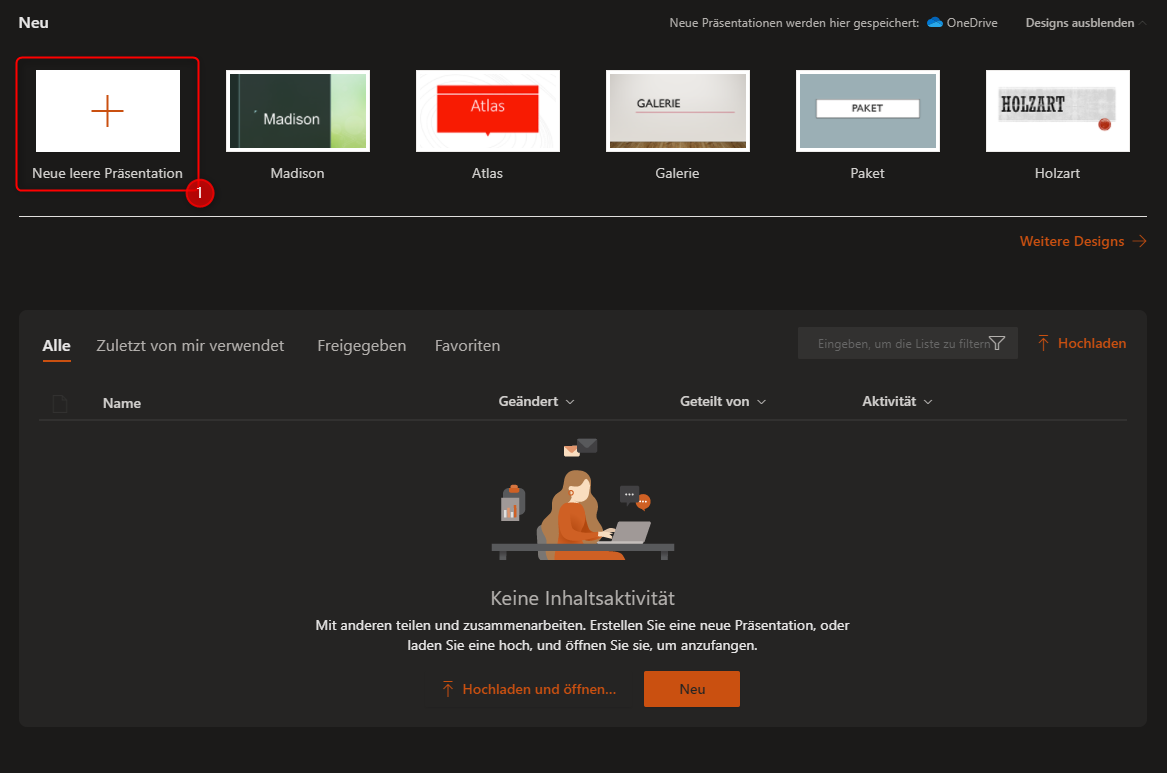Click the filter funnel icon

(997, 343)
